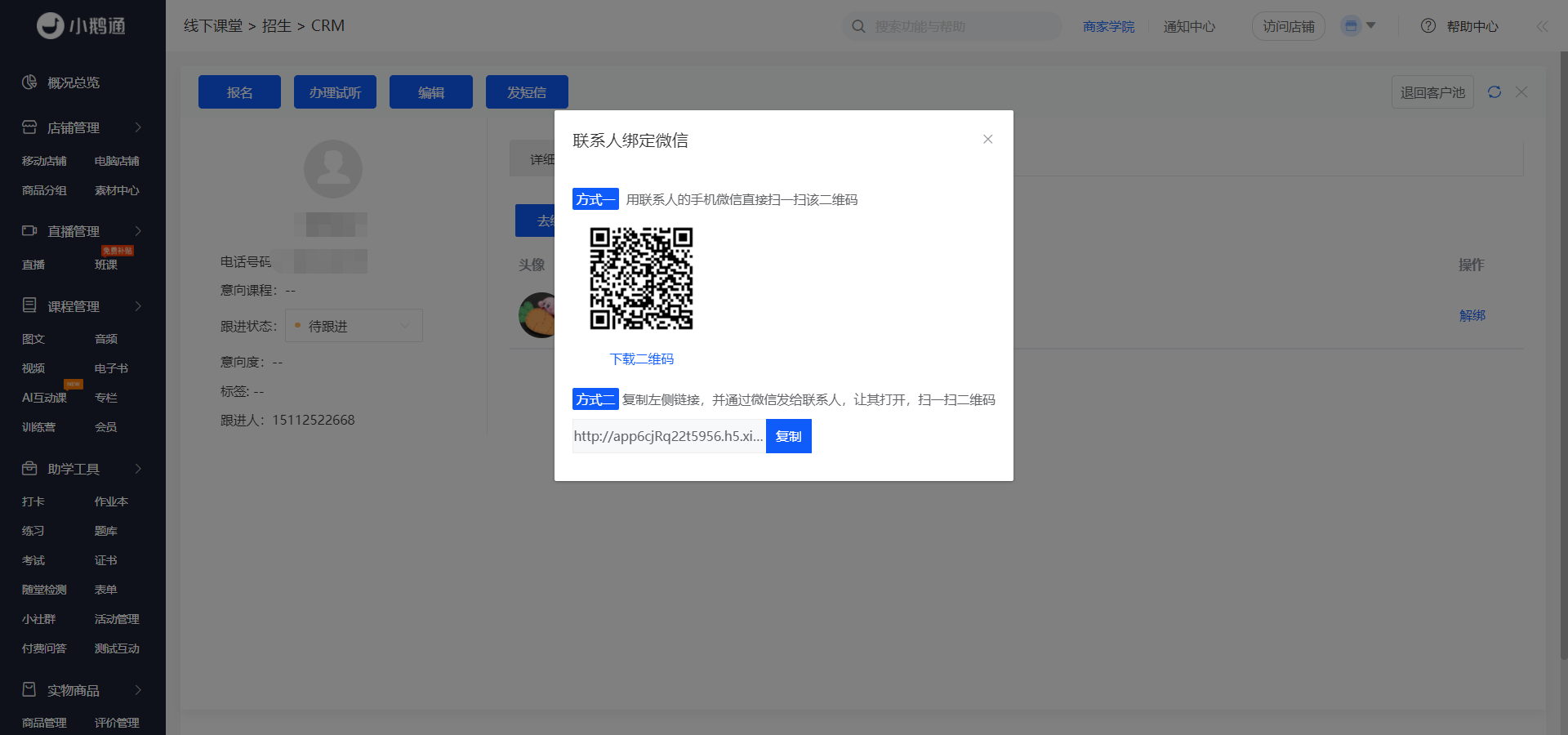Click the 发短信 button
The image size is (1568, 735).
click(x=527, y=92)
